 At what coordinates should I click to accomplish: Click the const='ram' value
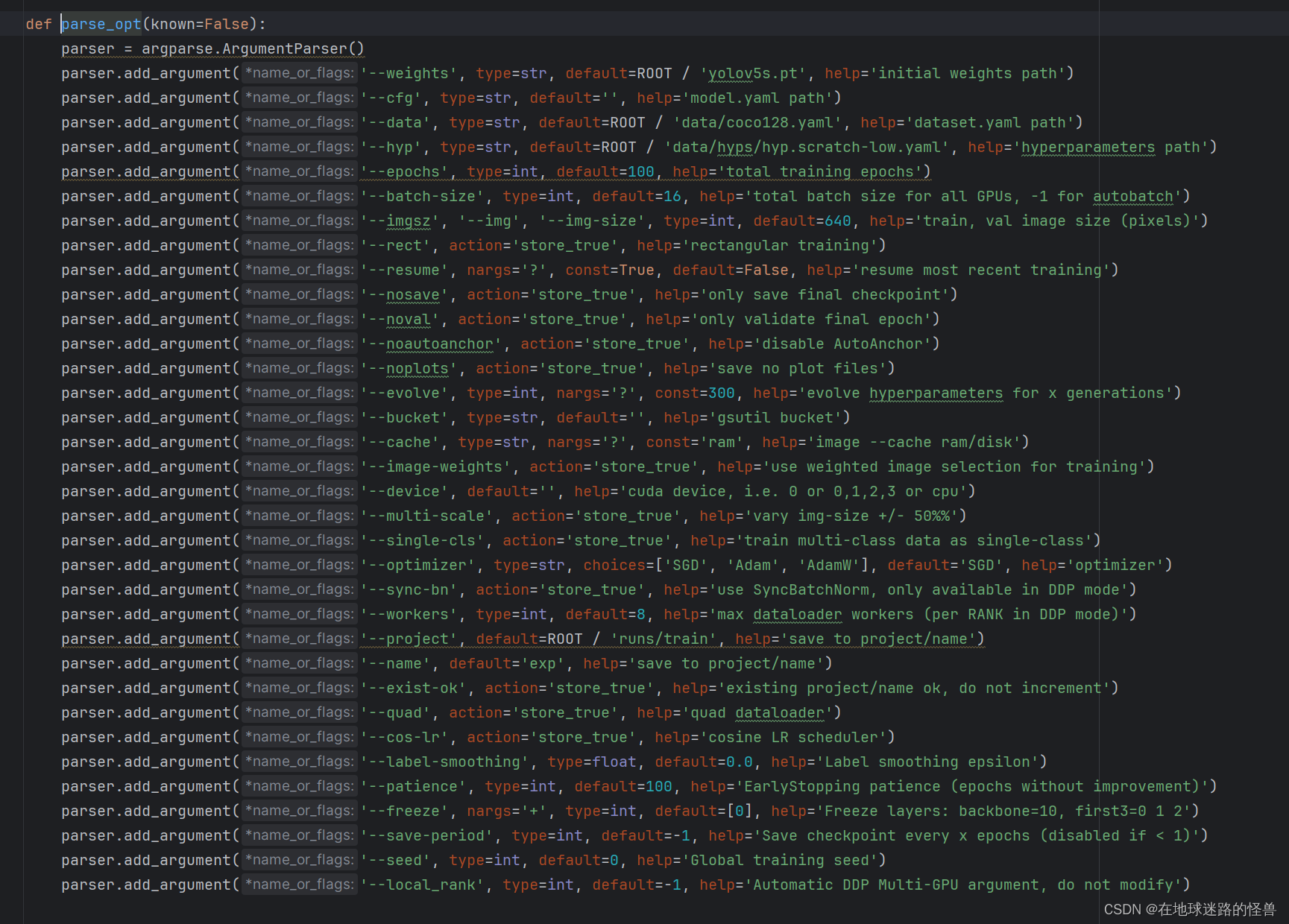click(695, 442)
